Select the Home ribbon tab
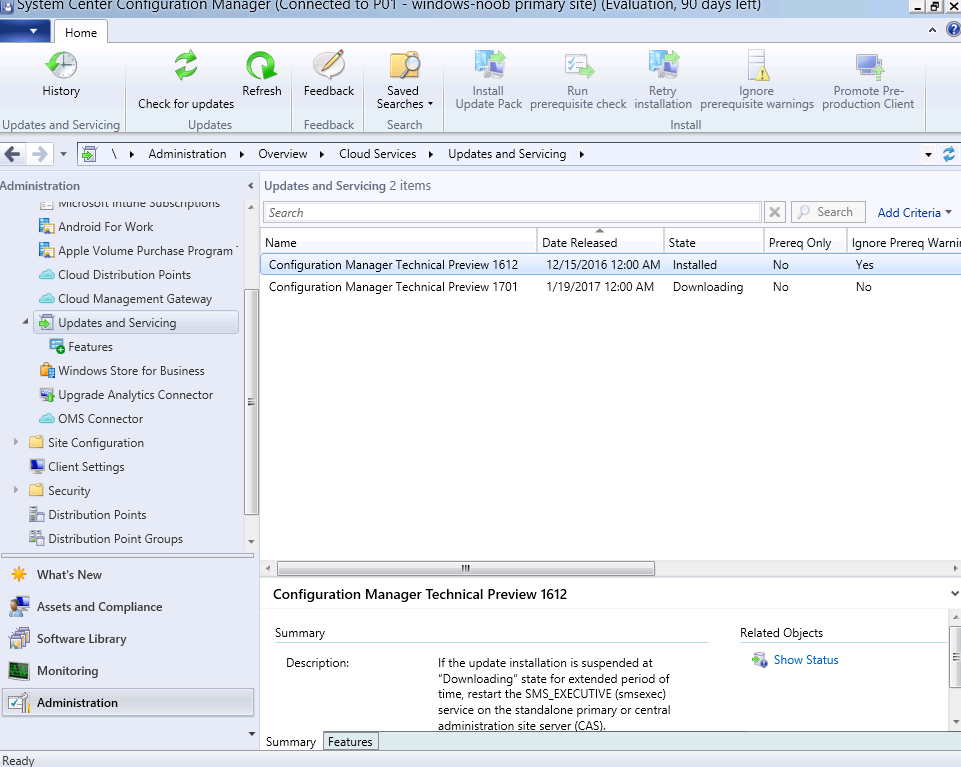 [x=81, y=32]
